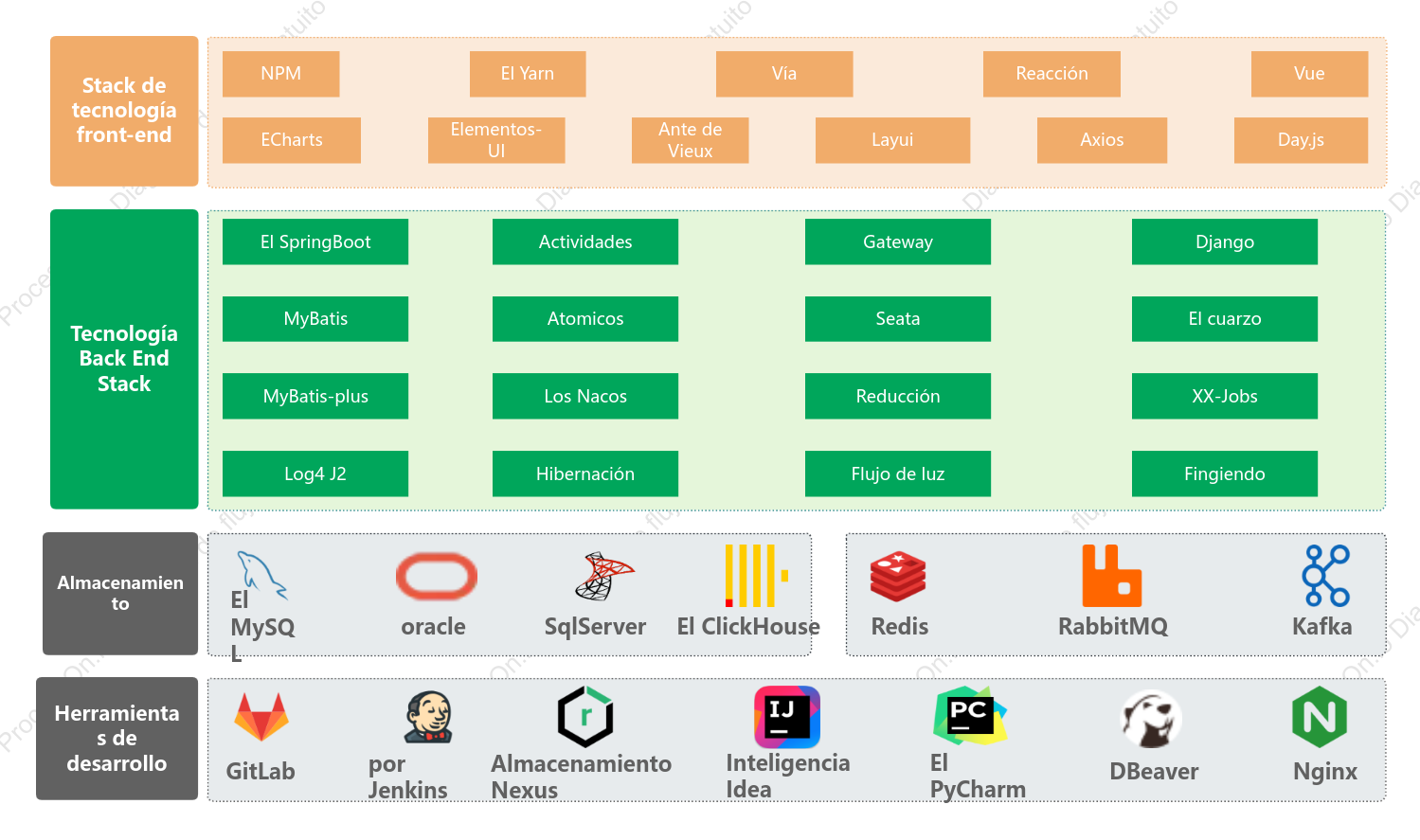
Task: Click the blue Kafka icon
Action: pos(1325,575)
